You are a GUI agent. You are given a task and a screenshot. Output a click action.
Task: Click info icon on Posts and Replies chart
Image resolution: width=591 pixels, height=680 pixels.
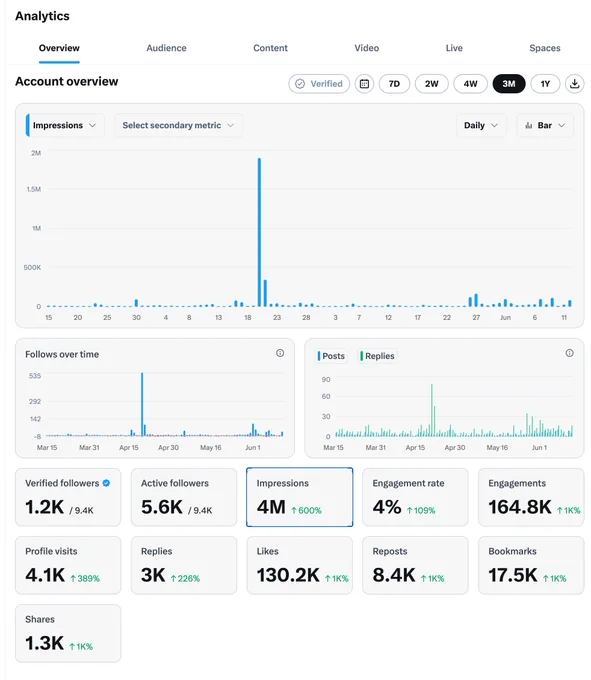[569, 353]
